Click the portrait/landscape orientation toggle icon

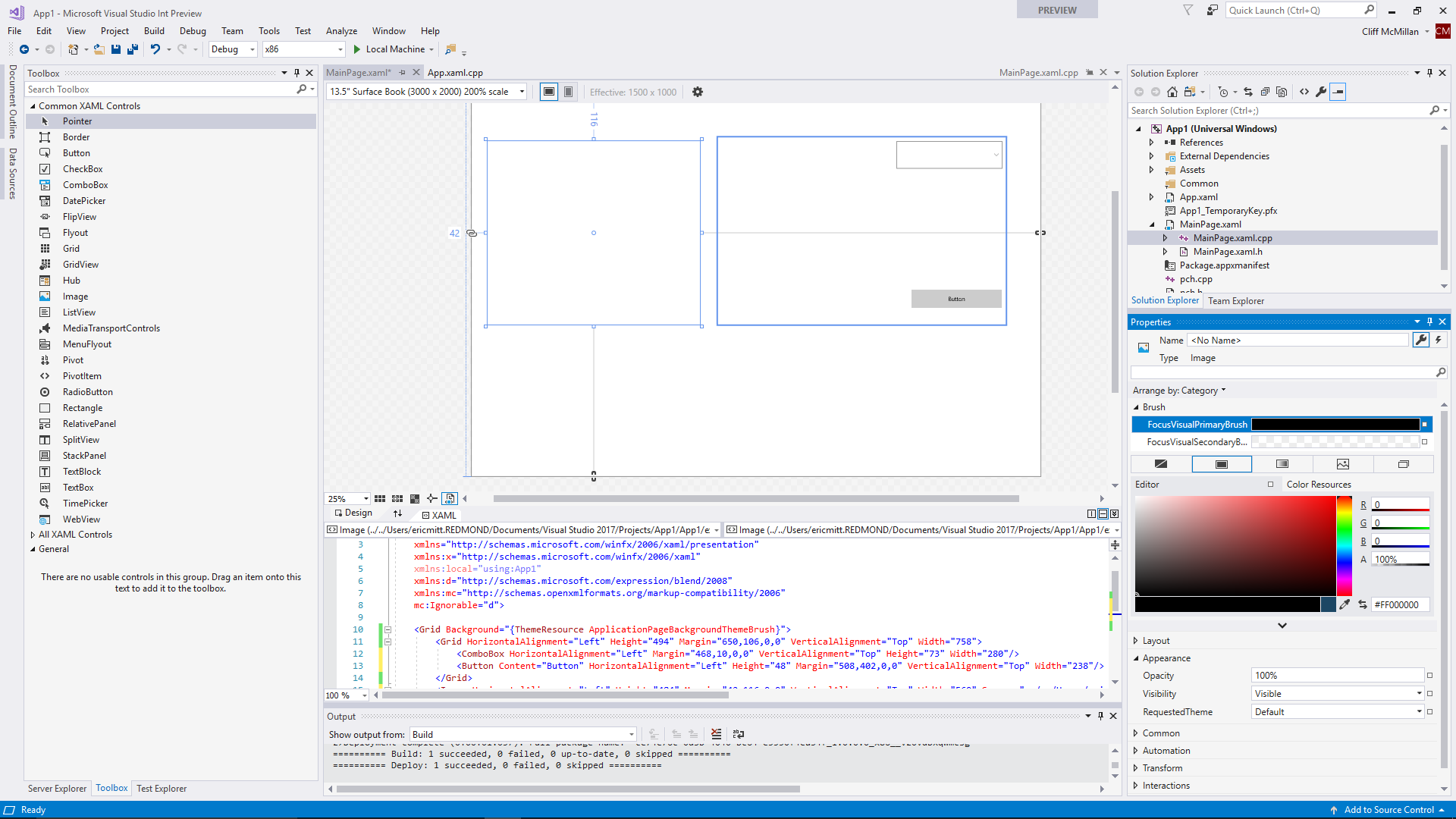568,92
